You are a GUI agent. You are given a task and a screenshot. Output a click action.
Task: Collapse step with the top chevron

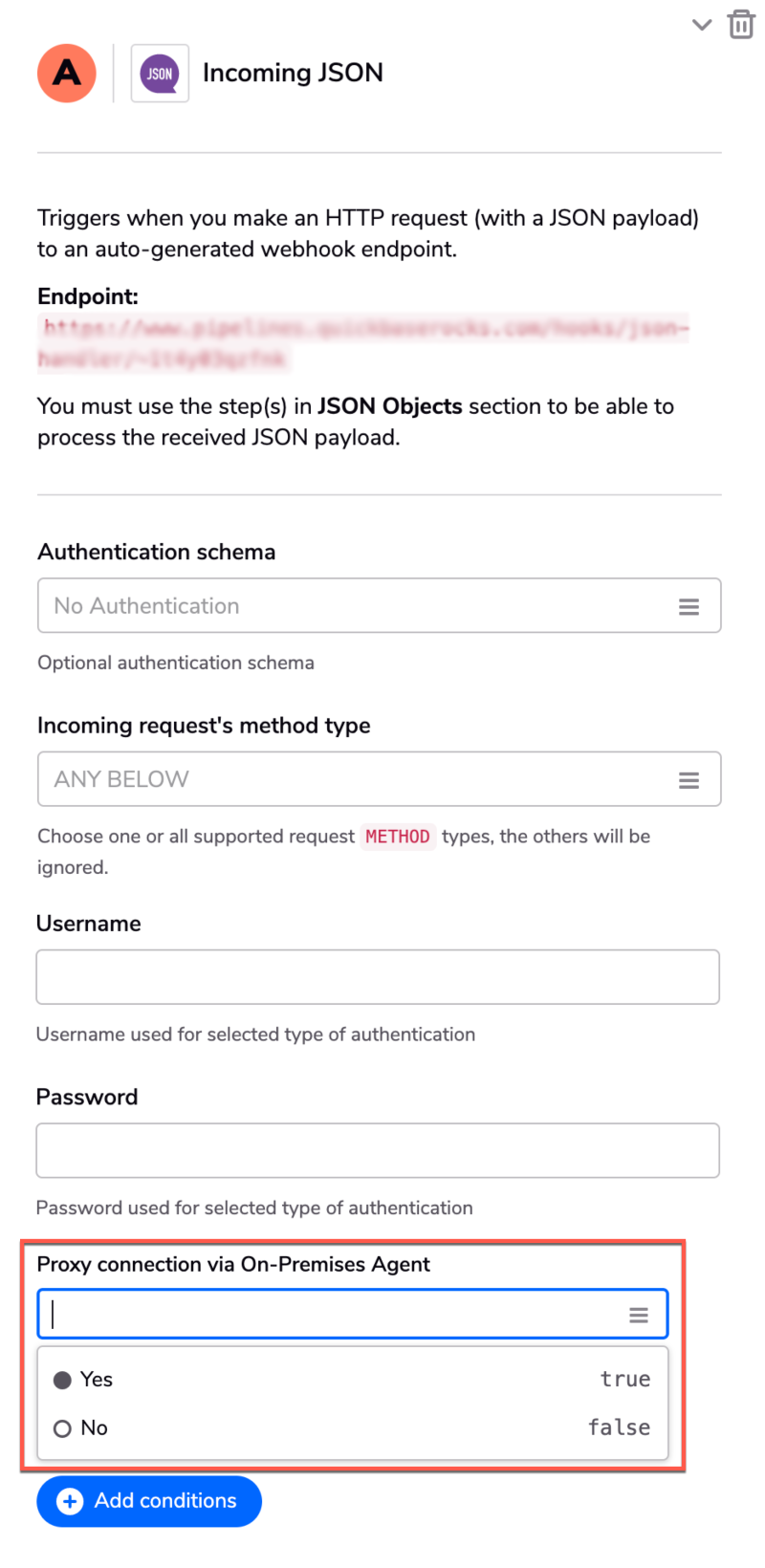point(702,25)
